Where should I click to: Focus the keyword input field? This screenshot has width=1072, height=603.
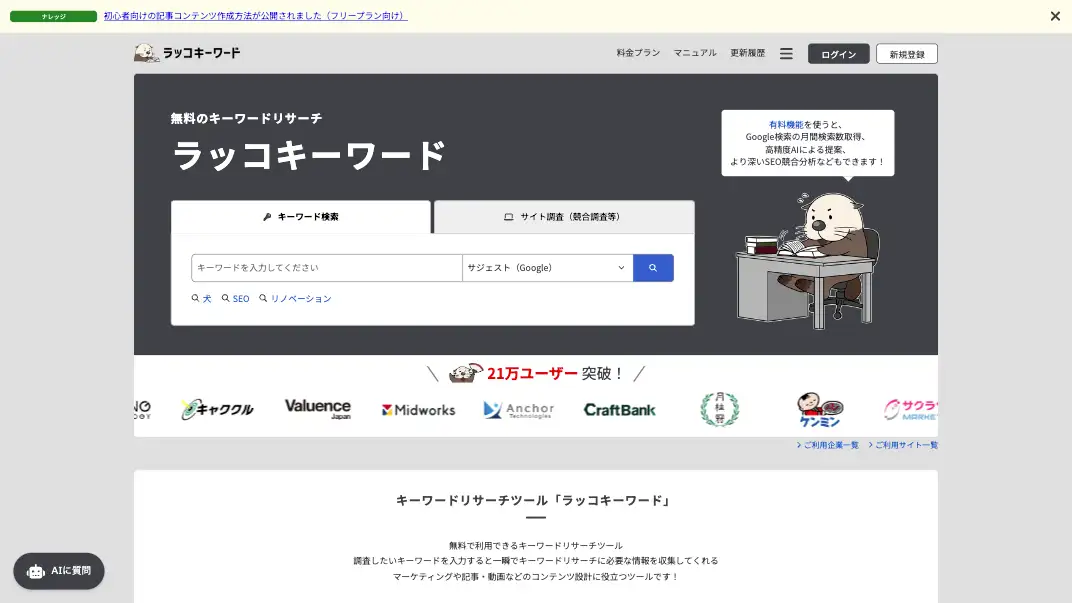[x=327, y=267]
